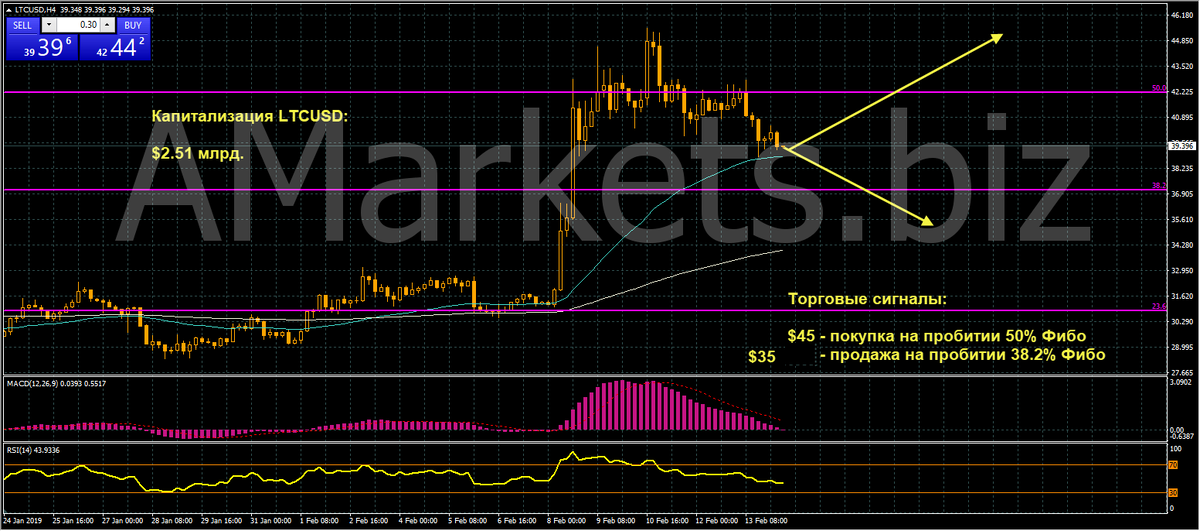The height and width of the screenshot is (531, 1200).
Task: Select the '$45 - покупка на пробитии 50% Фибо' label
Action: click(x=937, y=335)
